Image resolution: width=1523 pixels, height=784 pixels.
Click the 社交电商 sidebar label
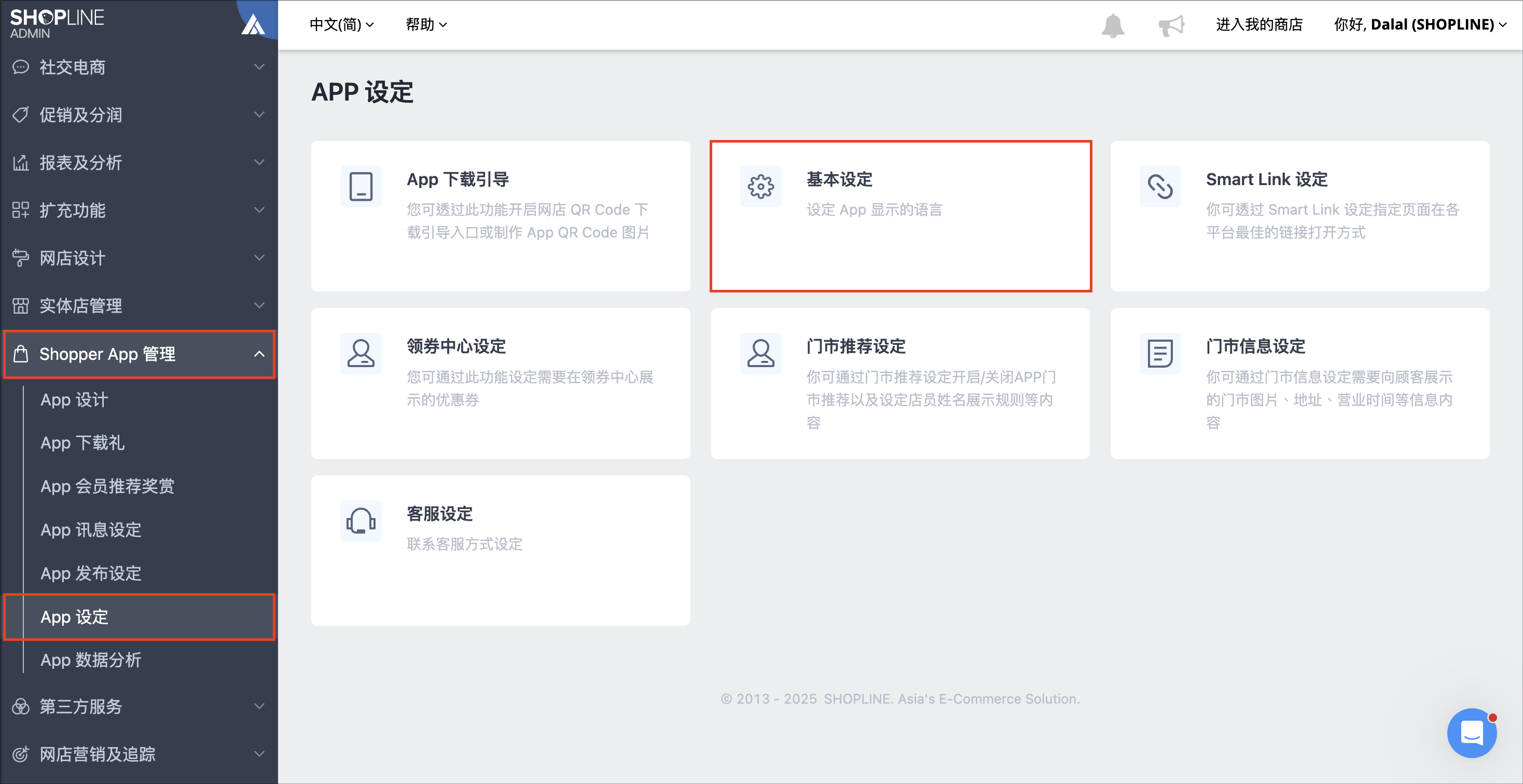(73, 67)
